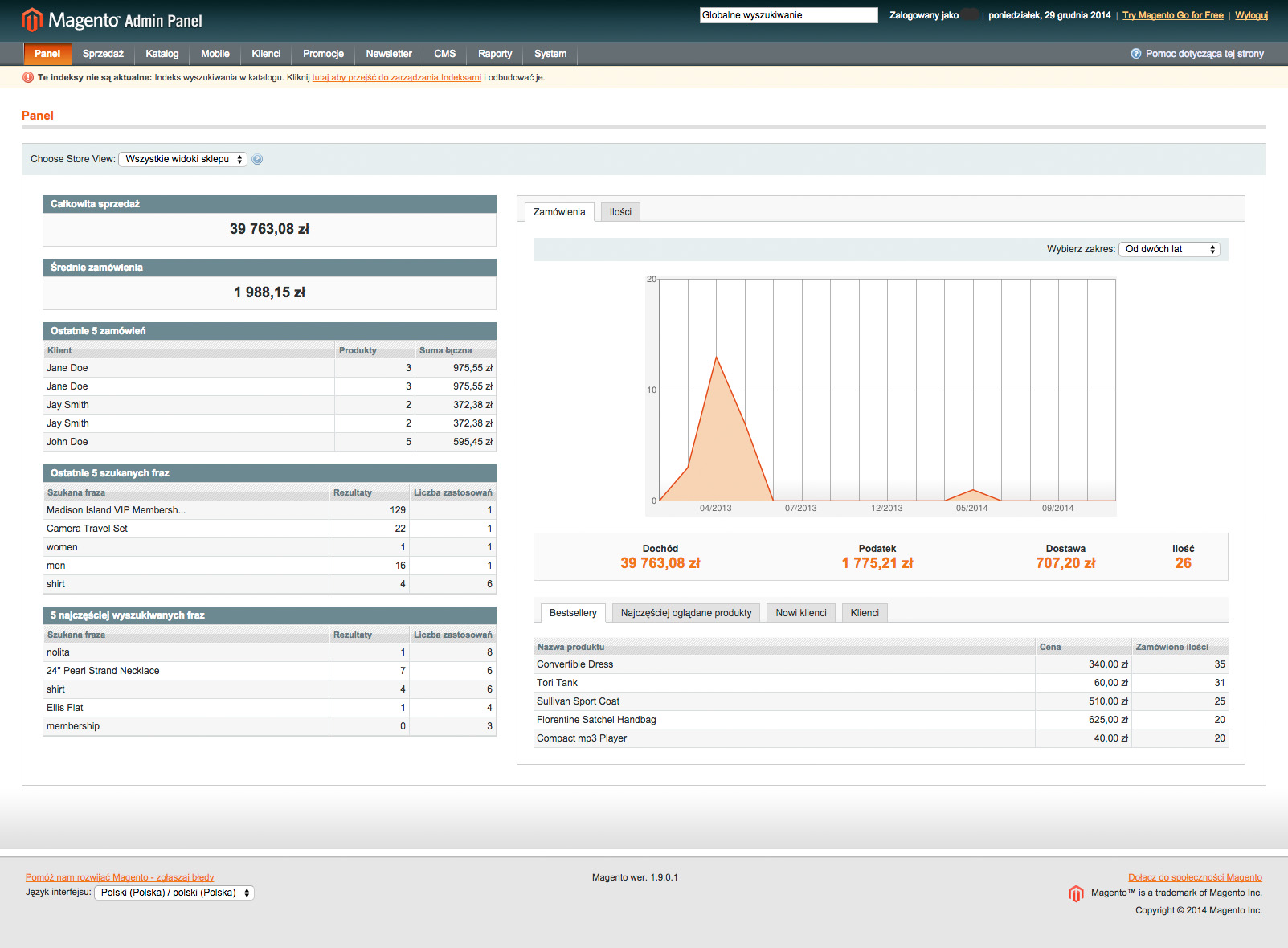Switch to the Ilości chart tab
The image size is (1288, 948).
(620, 212)
